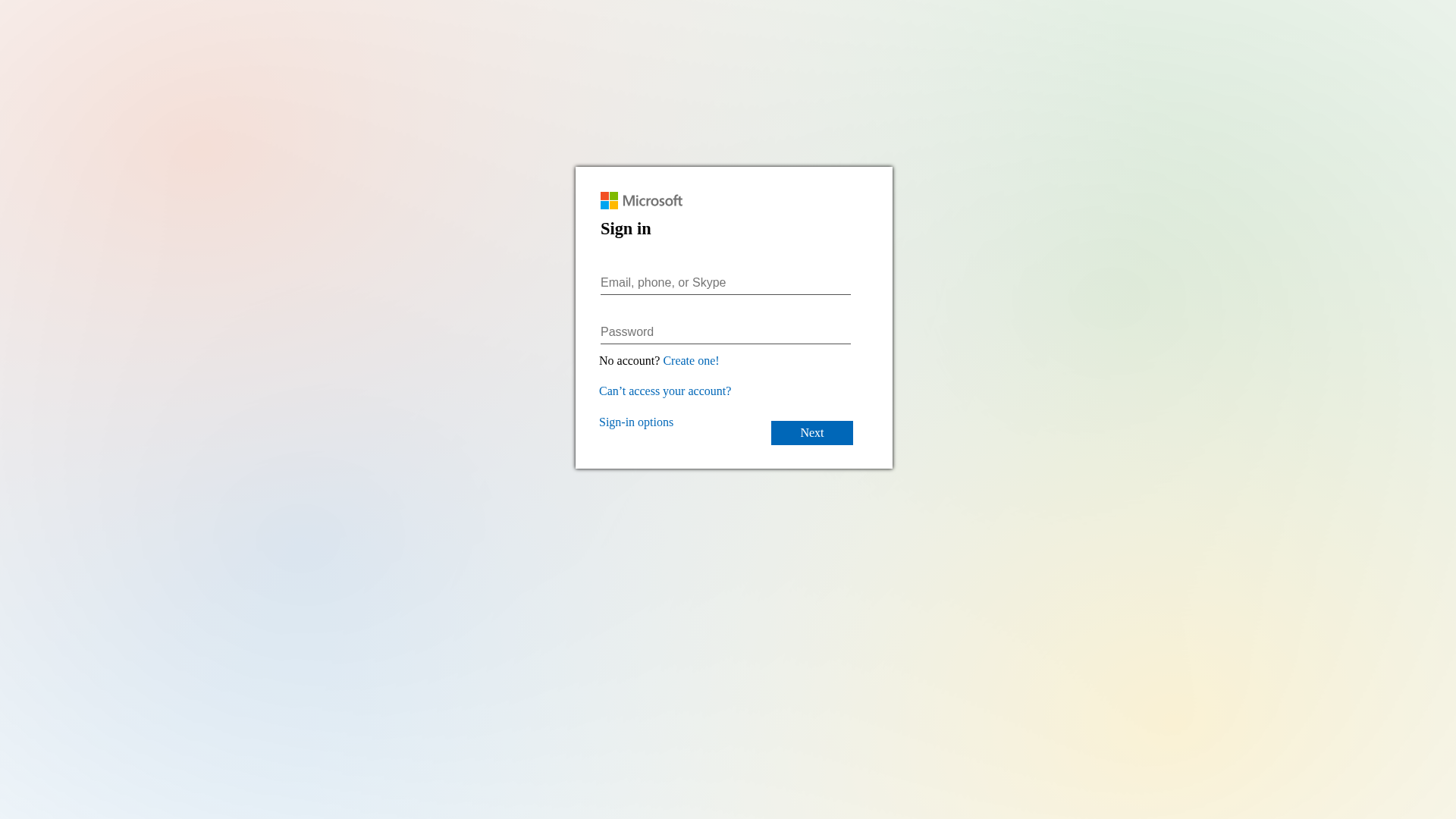Click the No account? text
Viewport: 1456px width, 819px height.
tap(629, 361)
